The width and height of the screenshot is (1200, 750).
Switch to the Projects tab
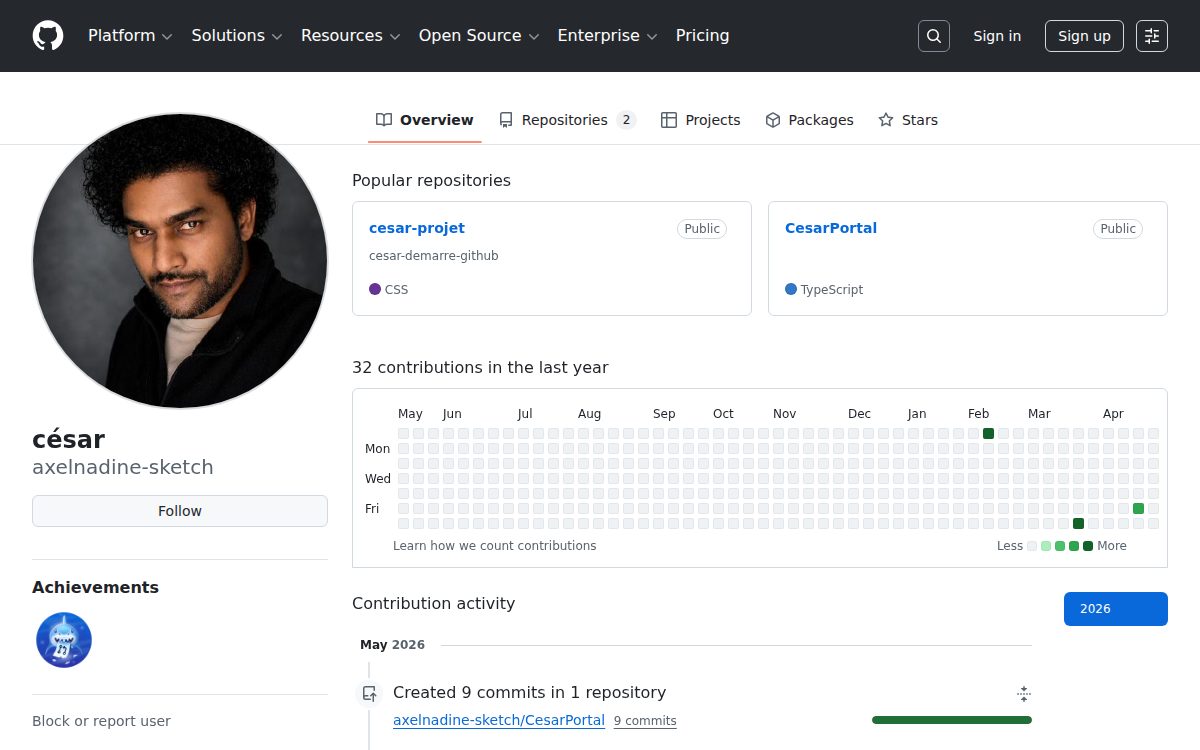(701, 120)
